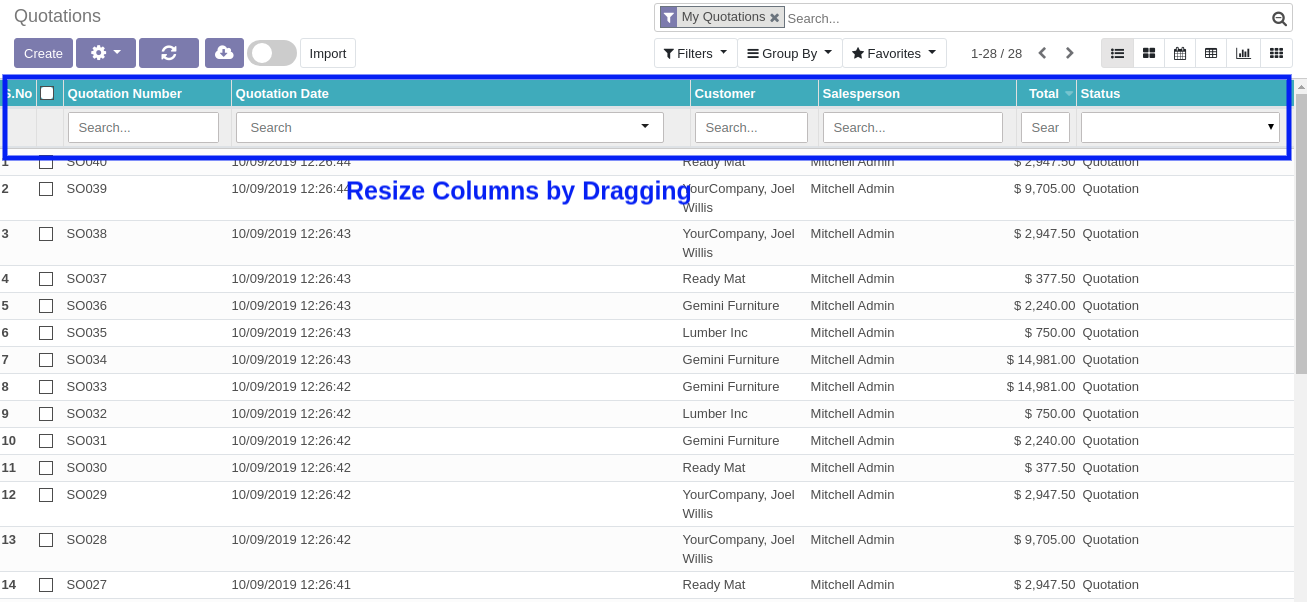Expand the Status column filter dropdown
The height and width of the screenshot is (602, 1307).
[1180, 127]
